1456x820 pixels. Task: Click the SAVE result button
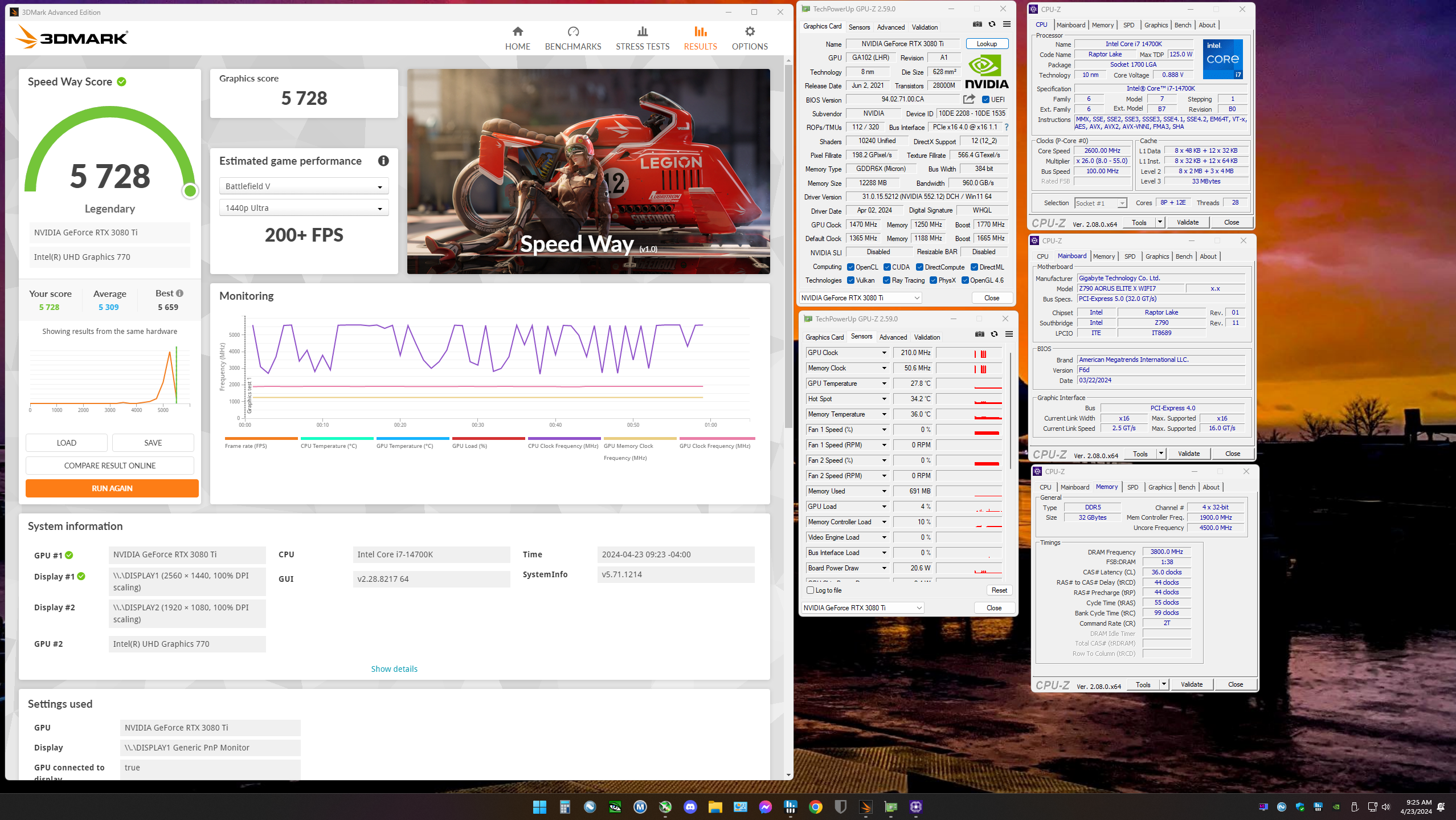[153, 443]
